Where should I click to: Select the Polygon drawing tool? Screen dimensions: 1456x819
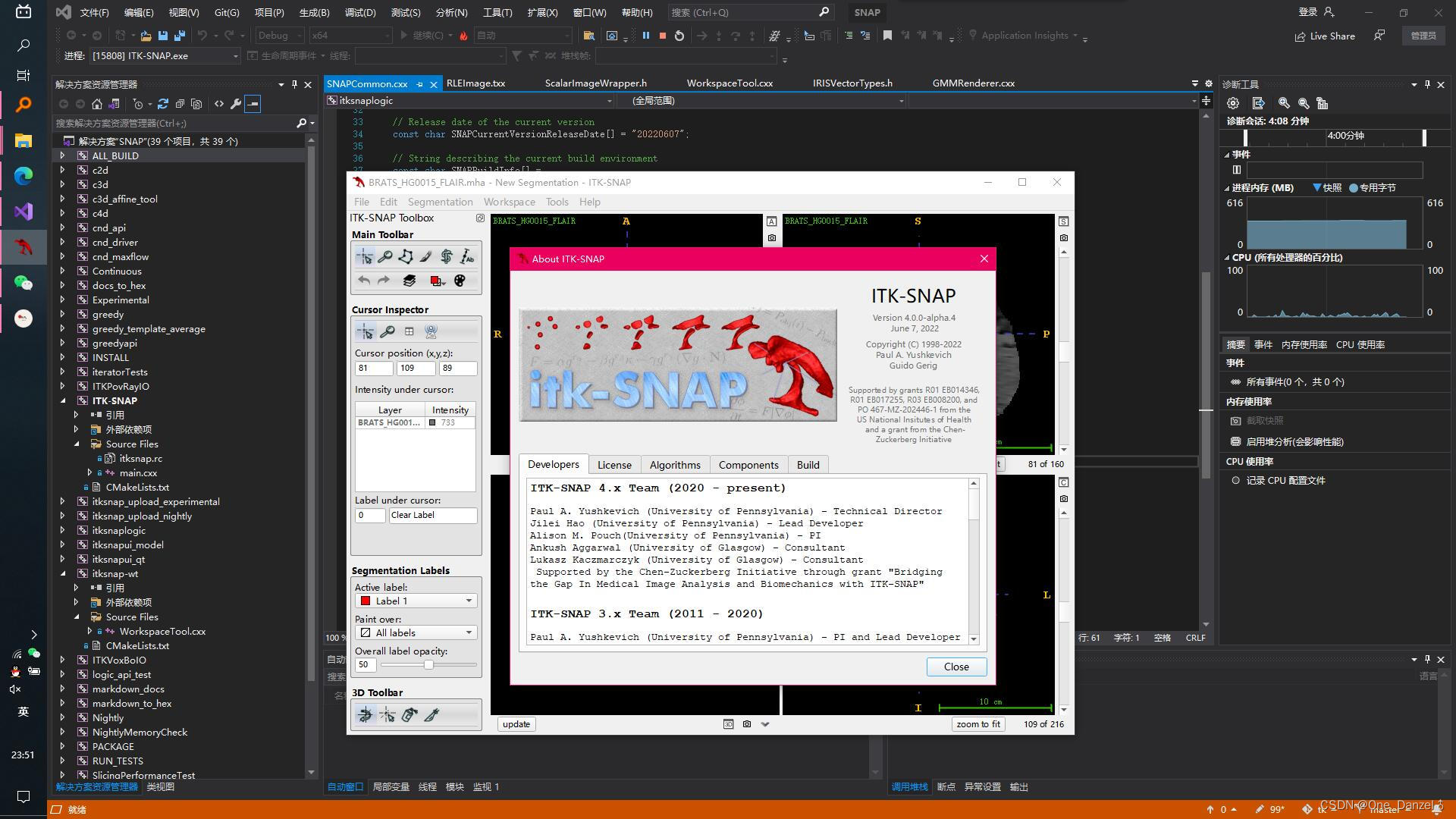406,256
